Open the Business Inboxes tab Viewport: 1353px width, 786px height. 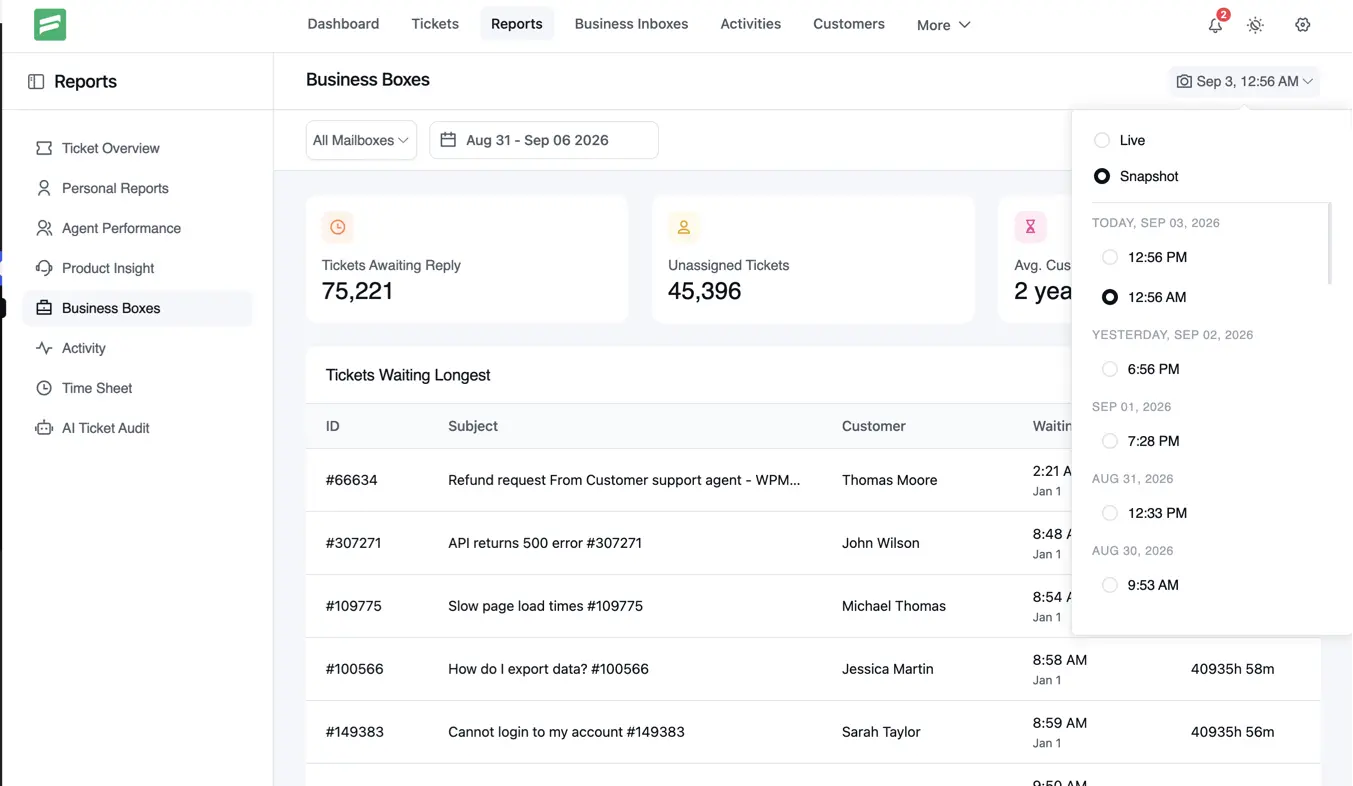(631, 24)
